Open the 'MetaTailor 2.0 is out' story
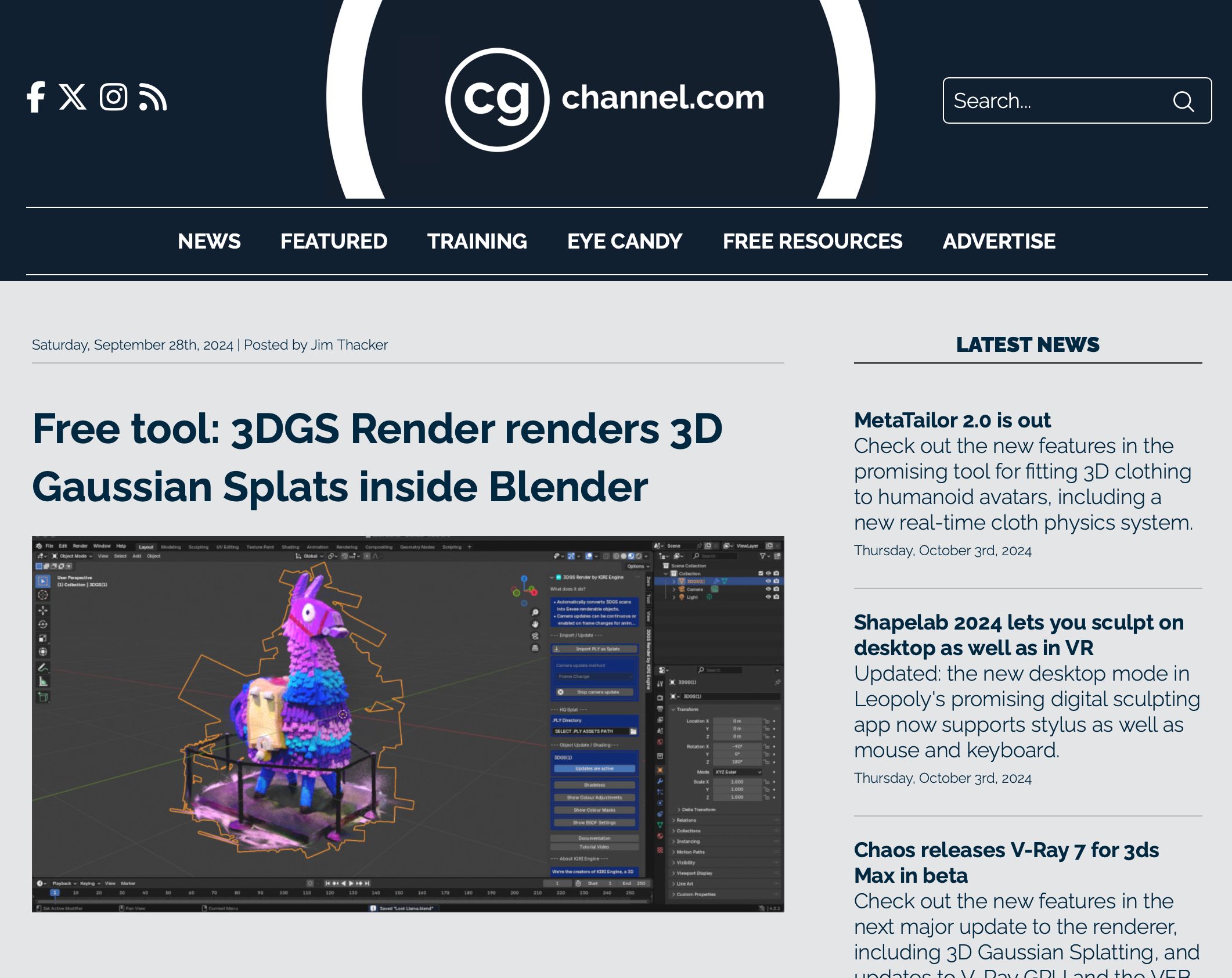Viewport: 1232px width, 978px height. [952, 420]
